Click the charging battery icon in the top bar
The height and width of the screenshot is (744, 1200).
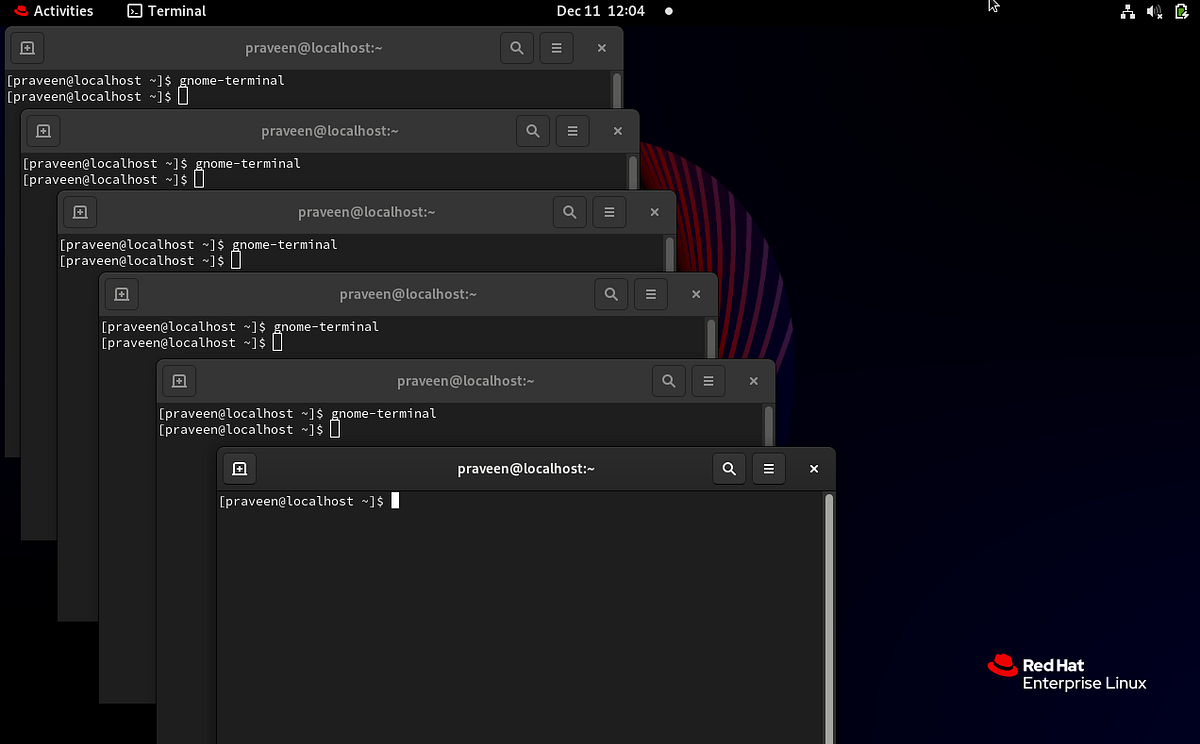point(1181,11)
